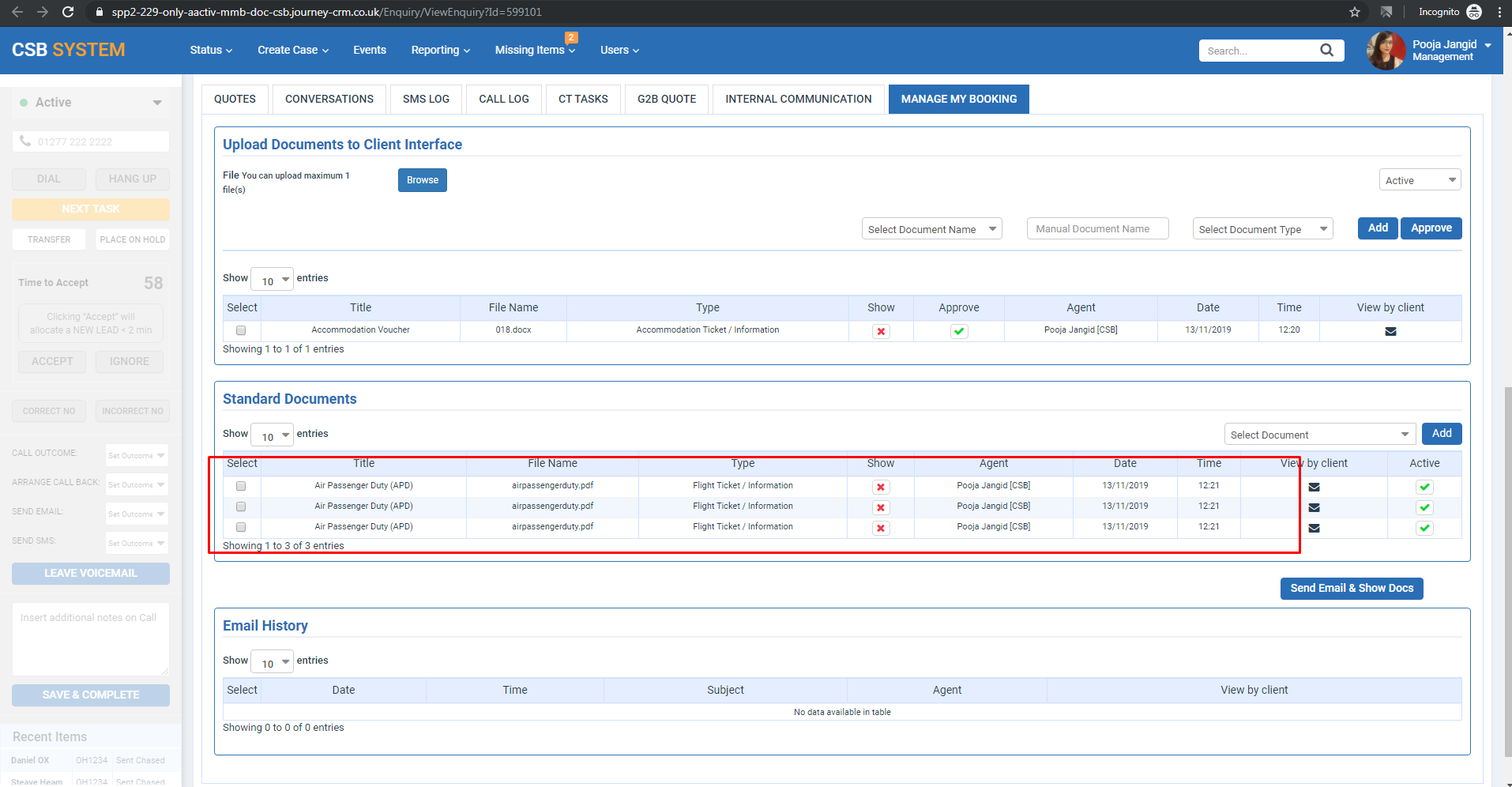Tick the third Air Passenger Duty checkbox
Viewport: 1512px width, 787px height.
click(241, 527)
